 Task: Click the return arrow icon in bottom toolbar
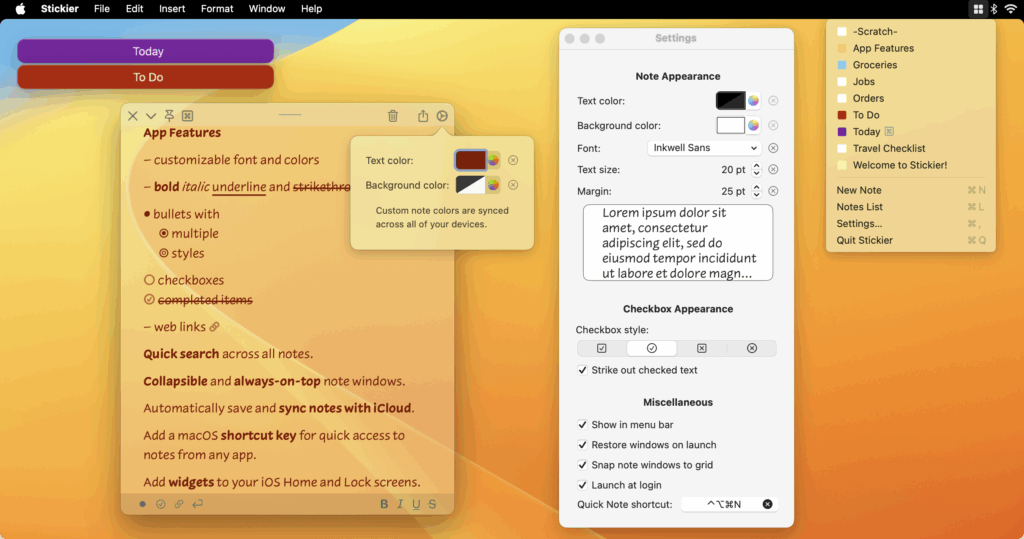[197, 504]
